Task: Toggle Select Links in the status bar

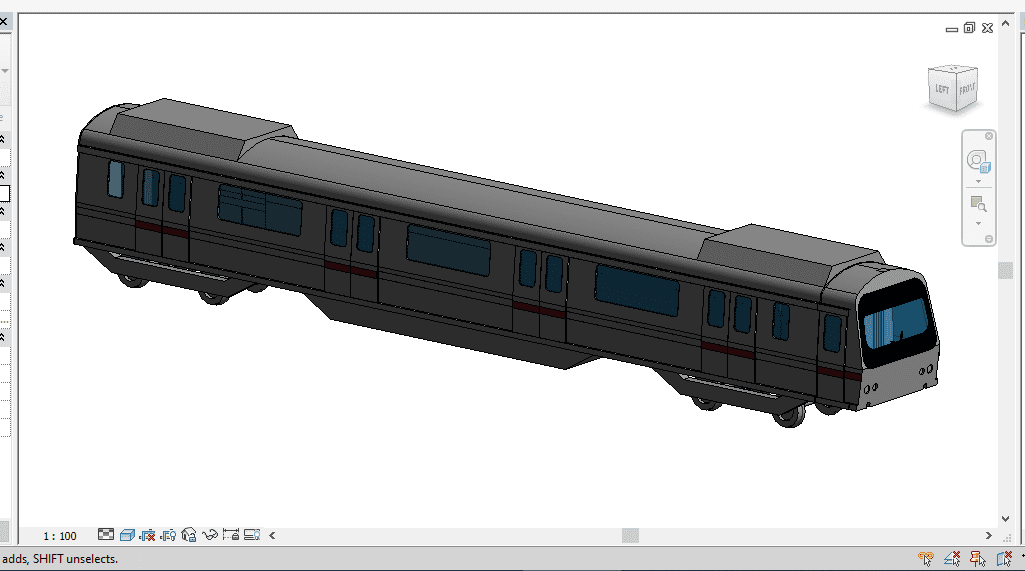Action: pyautogui.click(x=927, y=559)
